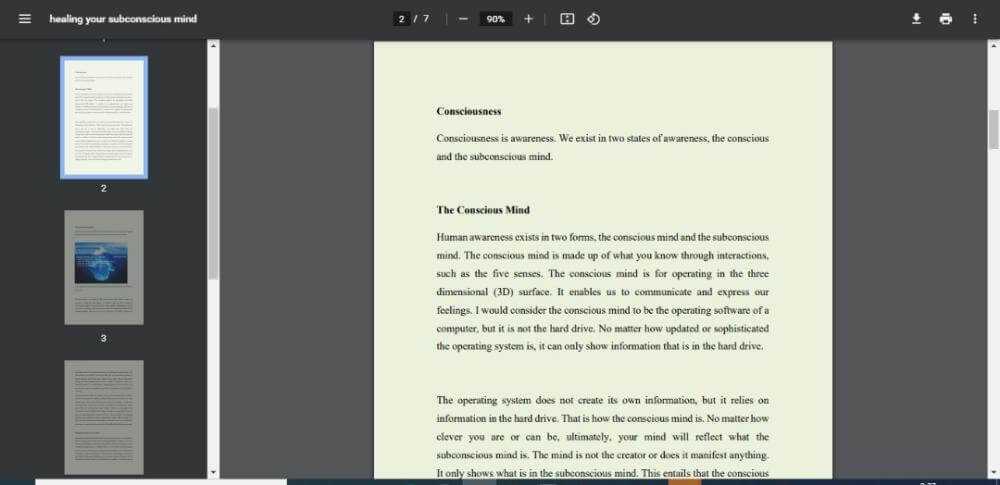Image resolution: width=1000 pixels, height=485 pixels.
Task: Print the document
Action: click(x=946, y=19)
